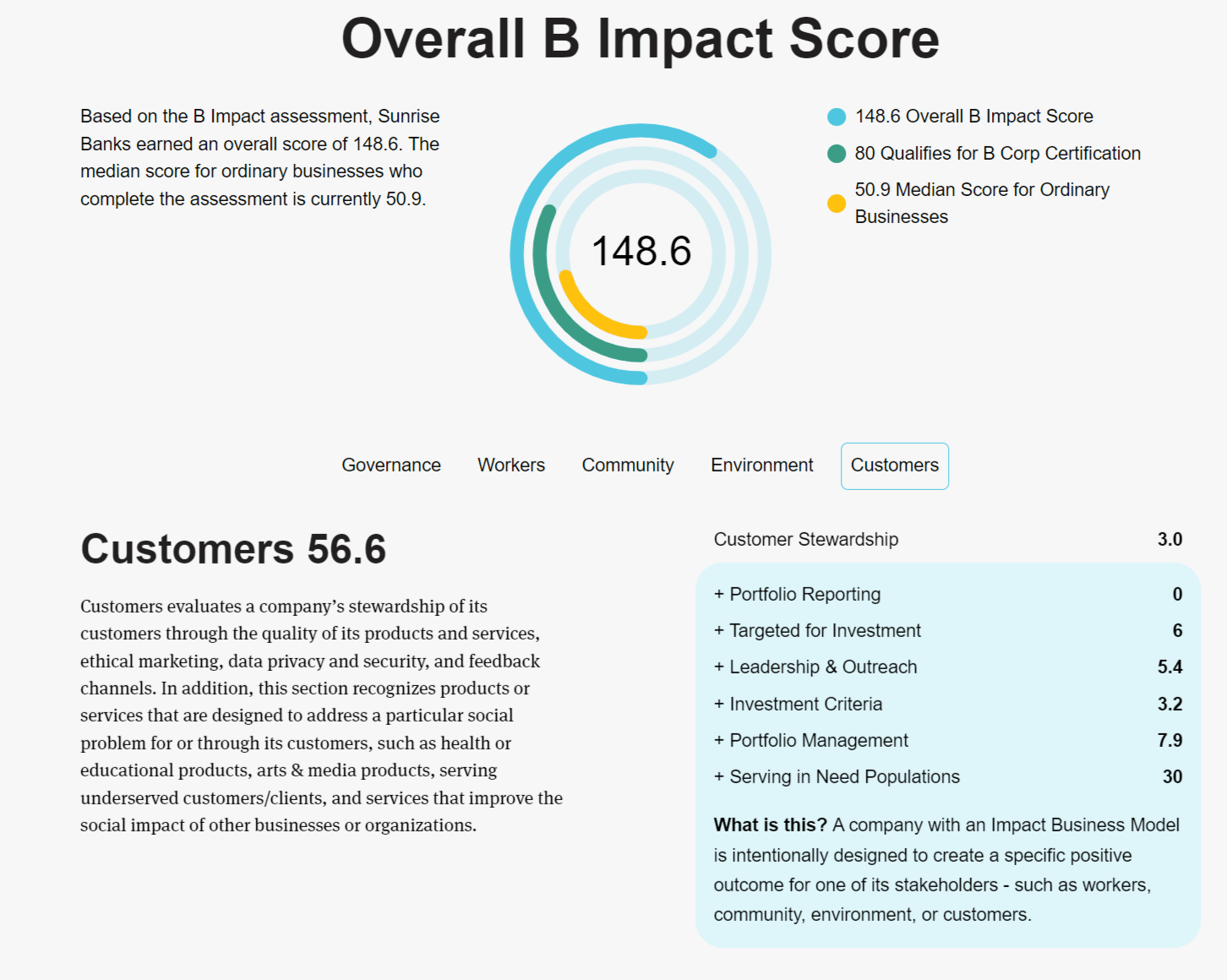Open the Governance tab
Screen dimensions: 1227x980
coord(391,465)
